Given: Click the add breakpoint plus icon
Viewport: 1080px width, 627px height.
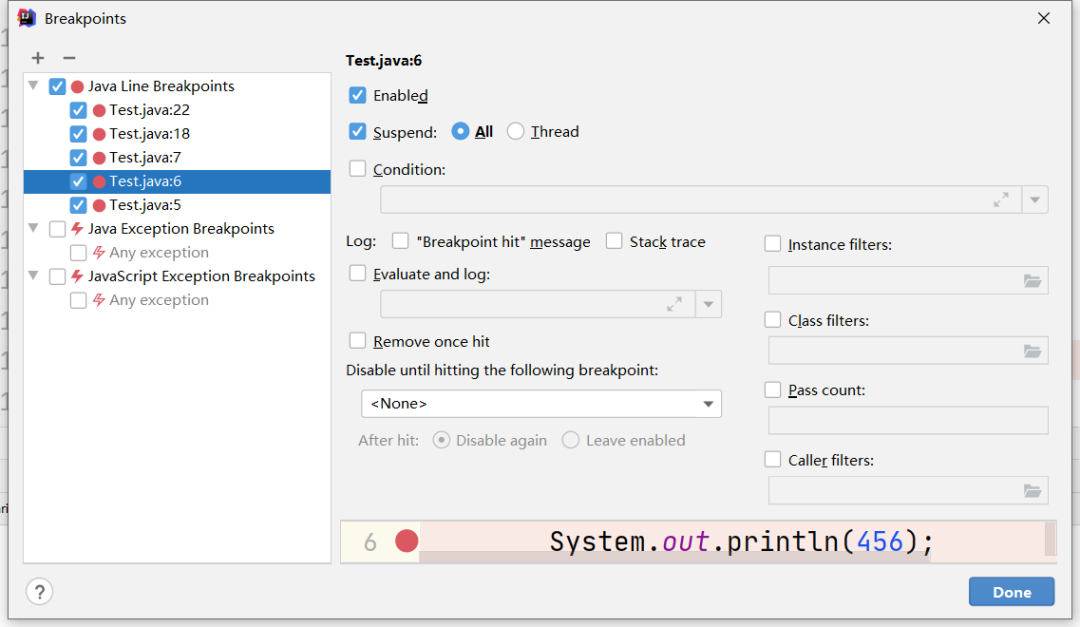Looking at the screenshot, I should 38,58.
